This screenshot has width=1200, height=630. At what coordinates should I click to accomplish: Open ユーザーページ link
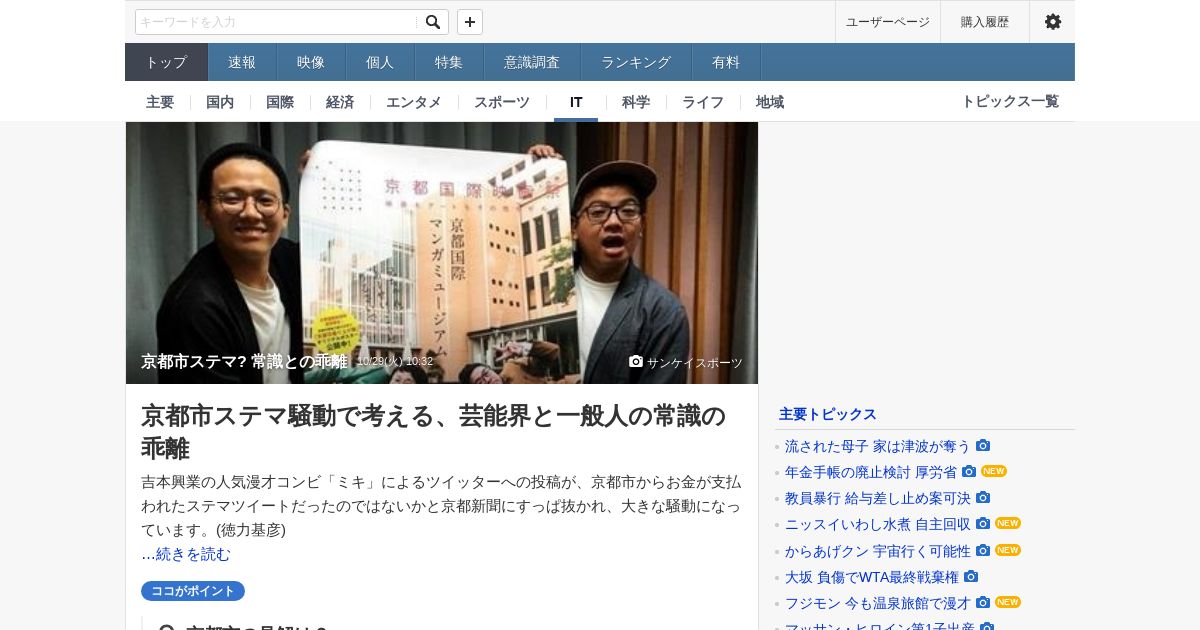coord(888,22)
